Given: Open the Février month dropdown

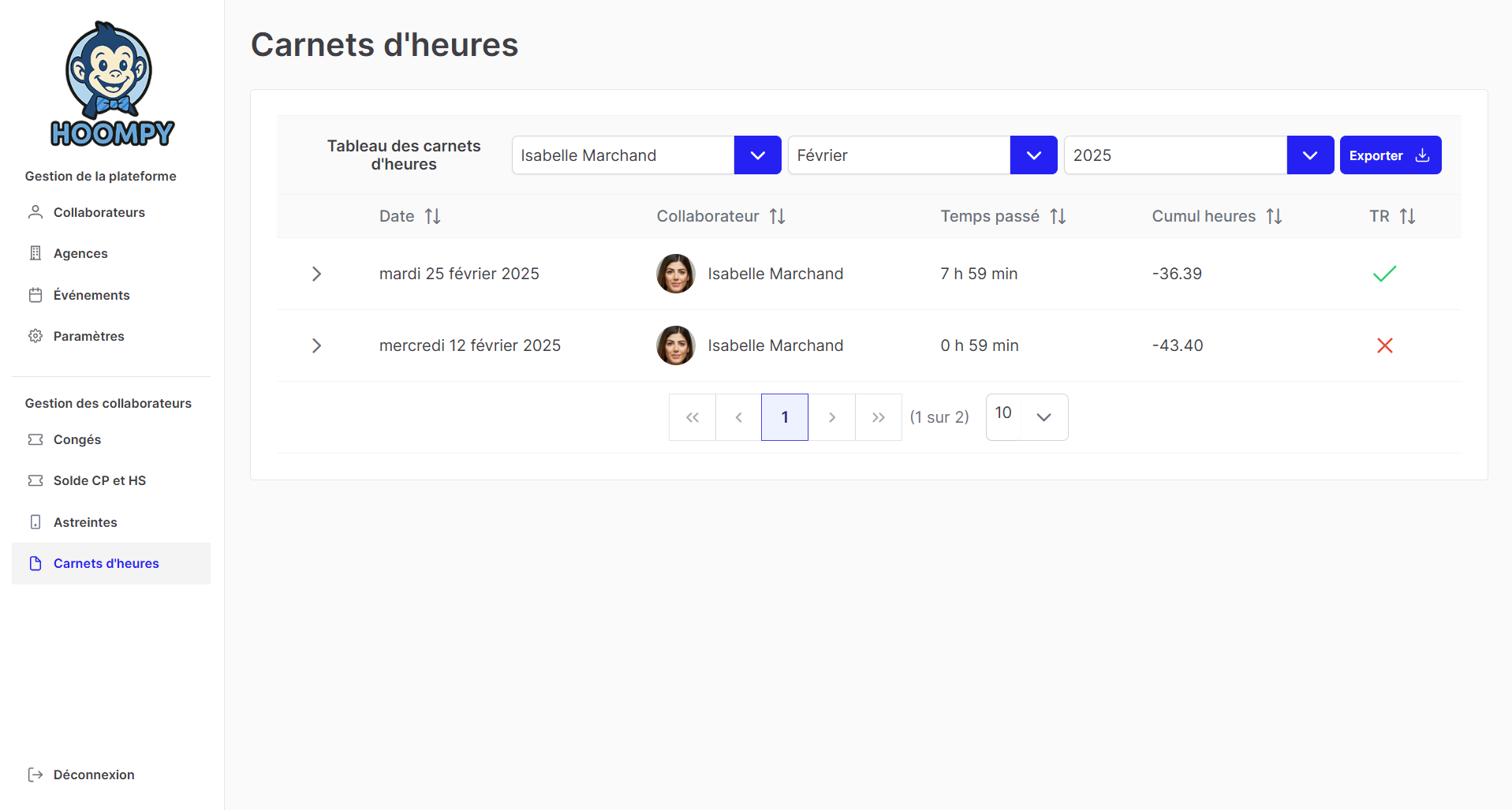Looking at the screenshot, I should coord(1033,155).
